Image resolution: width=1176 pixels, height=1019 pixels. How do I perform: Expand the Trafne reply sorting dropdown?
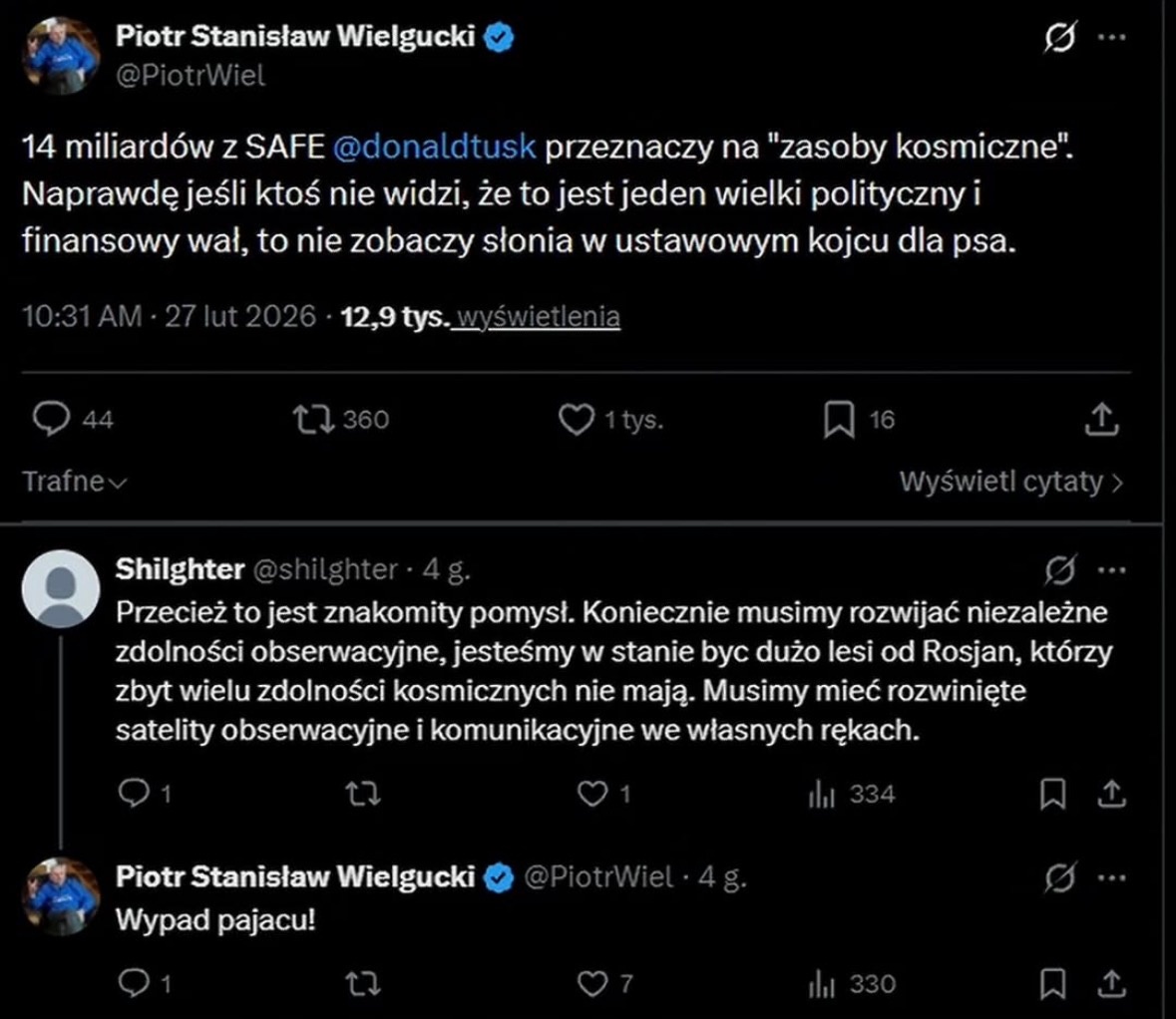[x=75, y=482]
